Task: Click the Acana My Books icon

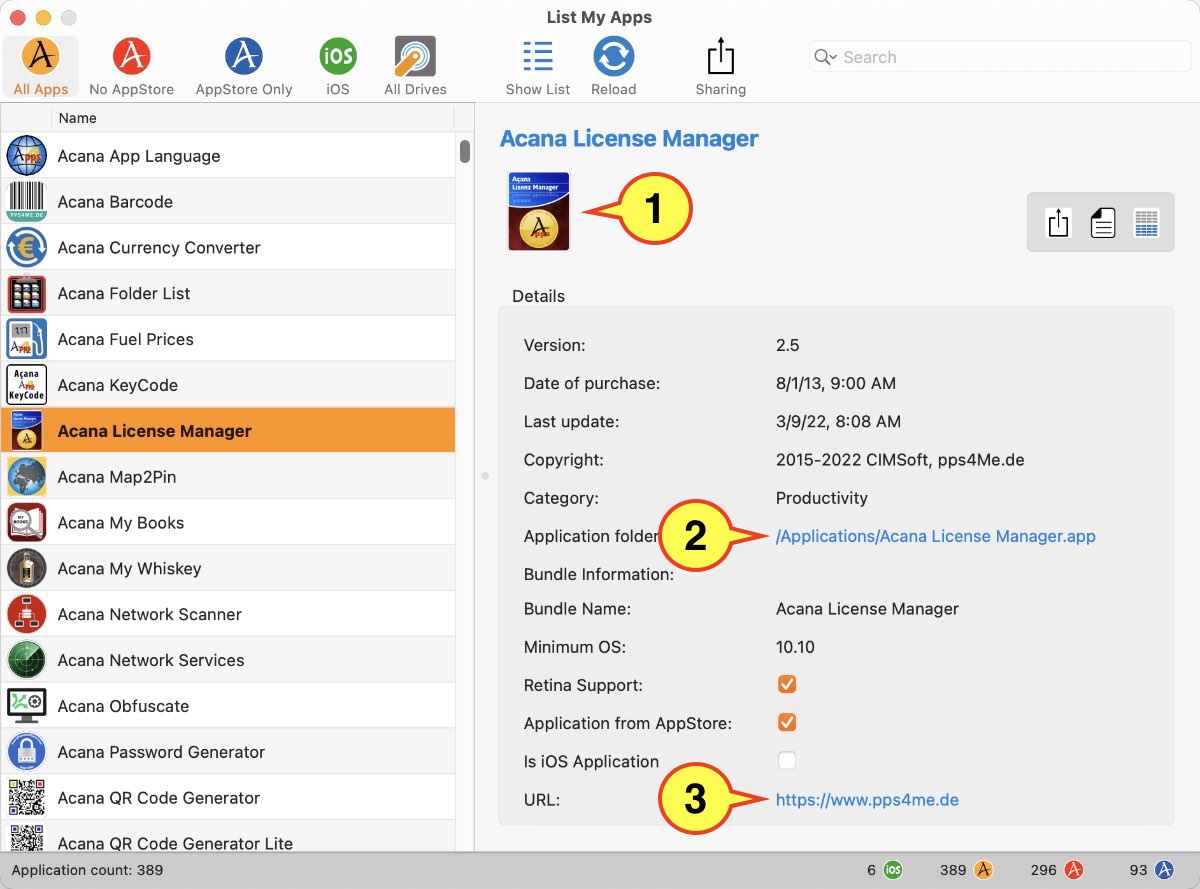Action: (x=27, y=523)
